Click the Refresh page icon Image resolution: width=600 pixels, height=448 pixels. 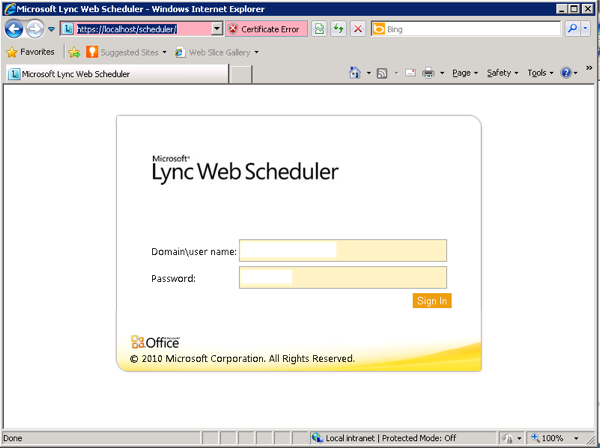(338, 29)
